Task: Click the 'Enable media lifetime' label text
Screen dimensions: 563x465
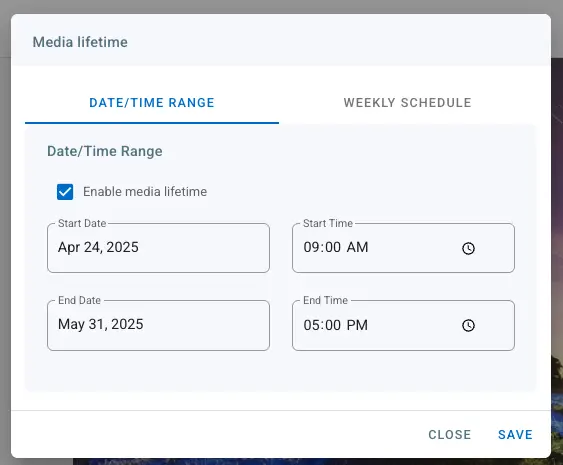Action: [145, 192]
